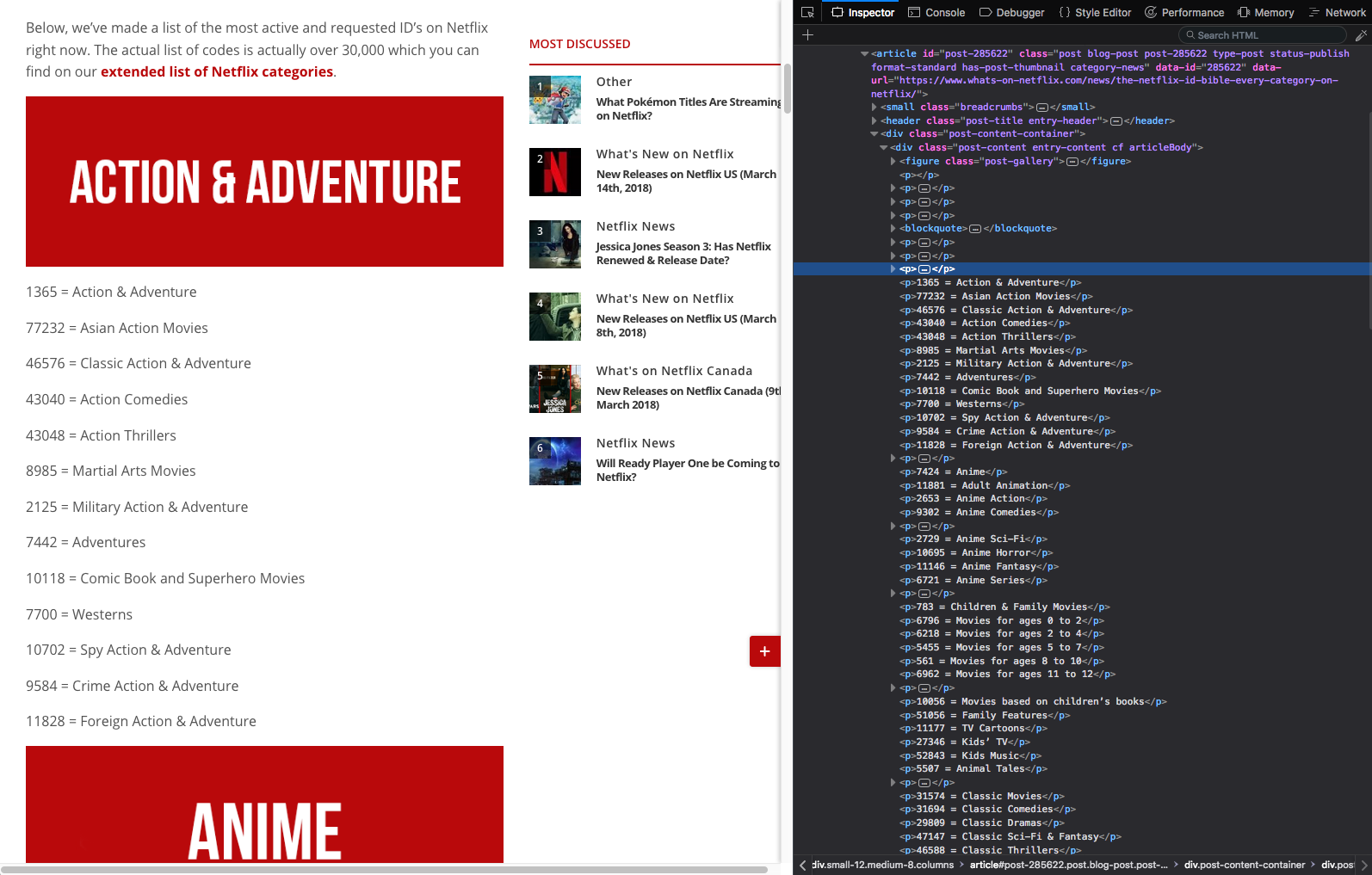This screenshot has width=1372, height=875.
Task: Select breadcrumb 'article#post-285622.post.blog-post'
Action: (1069, 865)
